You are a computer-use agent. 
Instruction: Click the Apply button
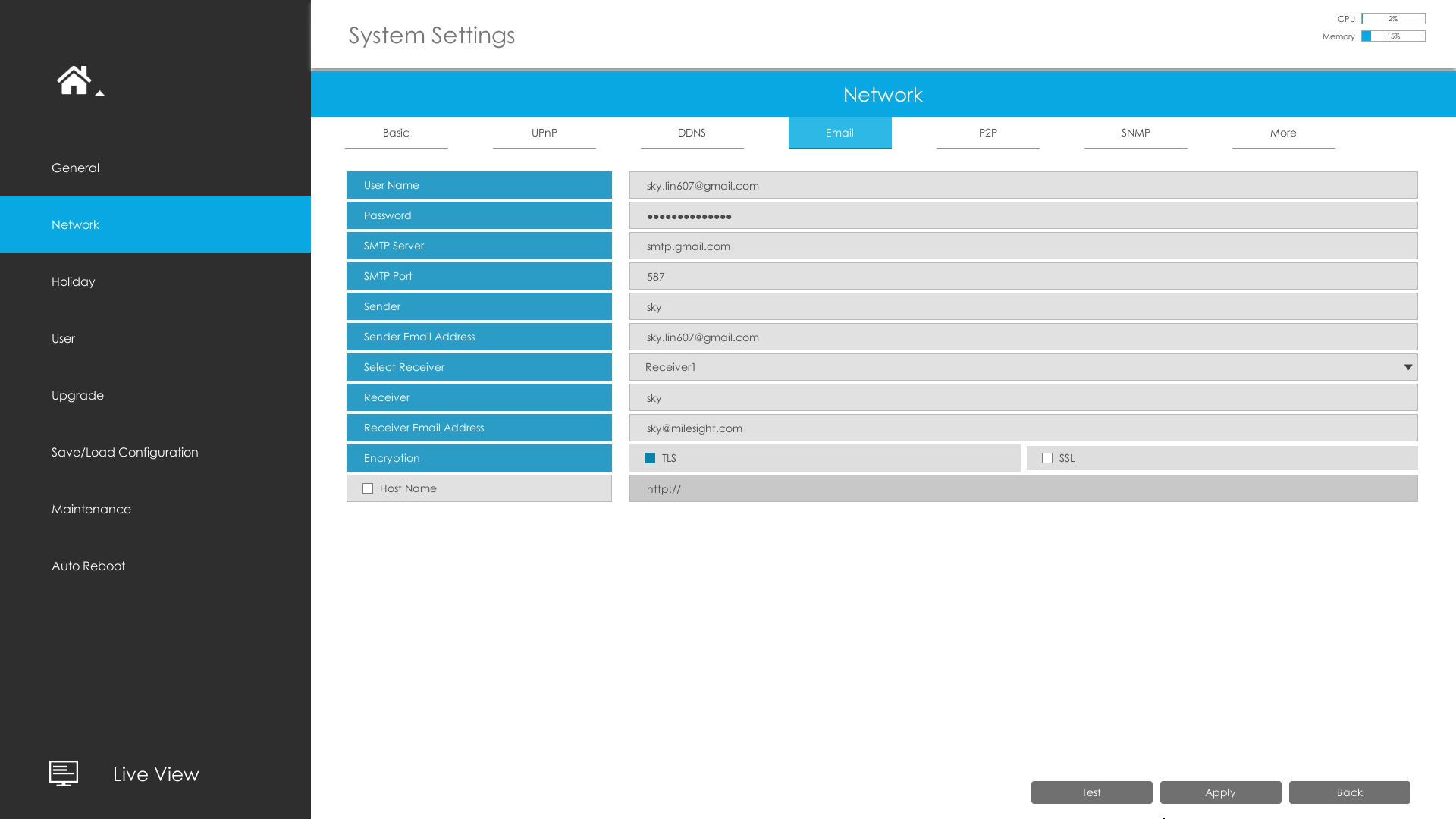tap(1220, 792)
